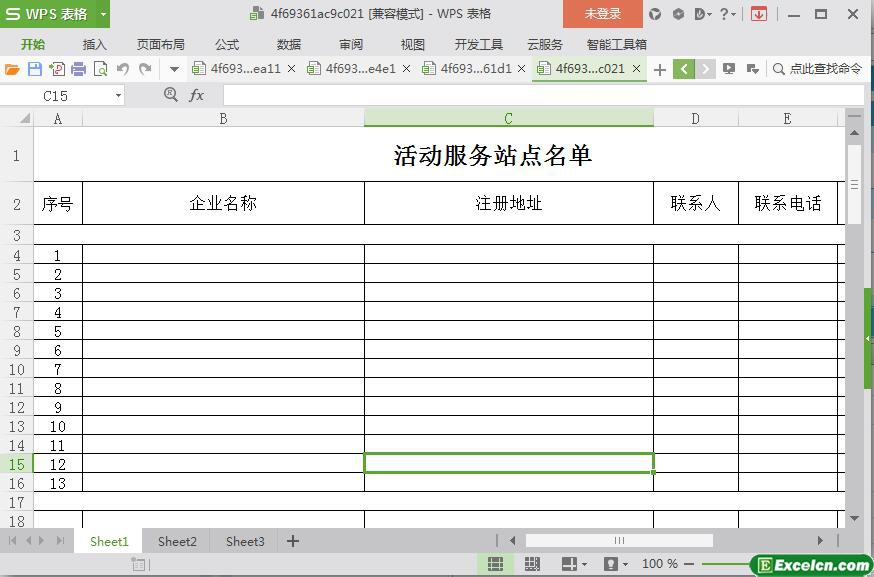The height and width of the screenshot is (577, 874).
Task: Click the plus icon to open new document tab
Action: 659,70
